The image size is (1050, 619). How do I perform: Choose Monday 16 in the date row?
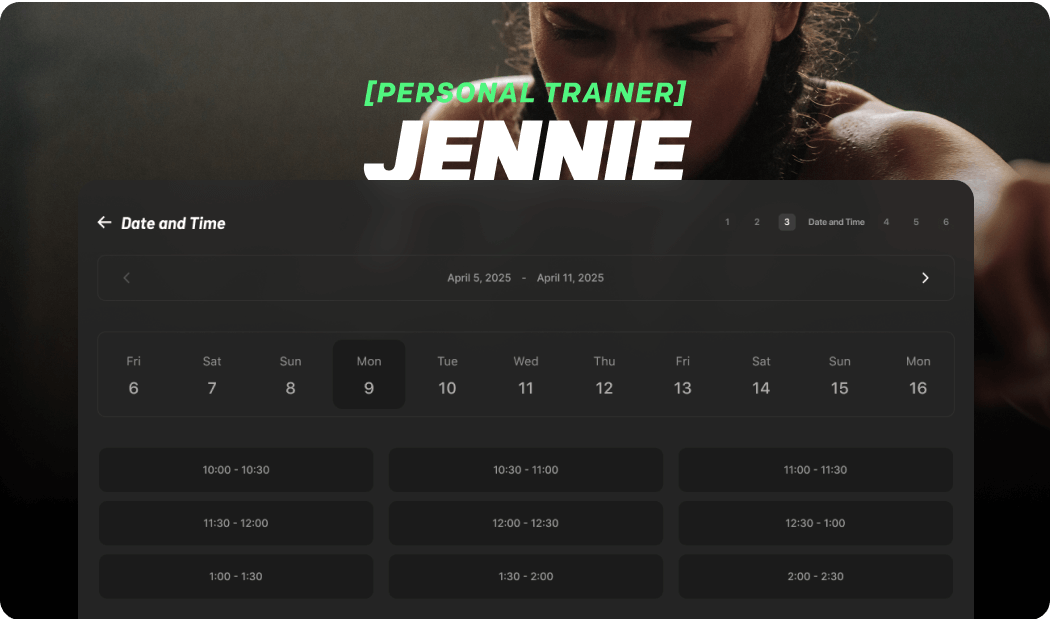click(917, 375)
